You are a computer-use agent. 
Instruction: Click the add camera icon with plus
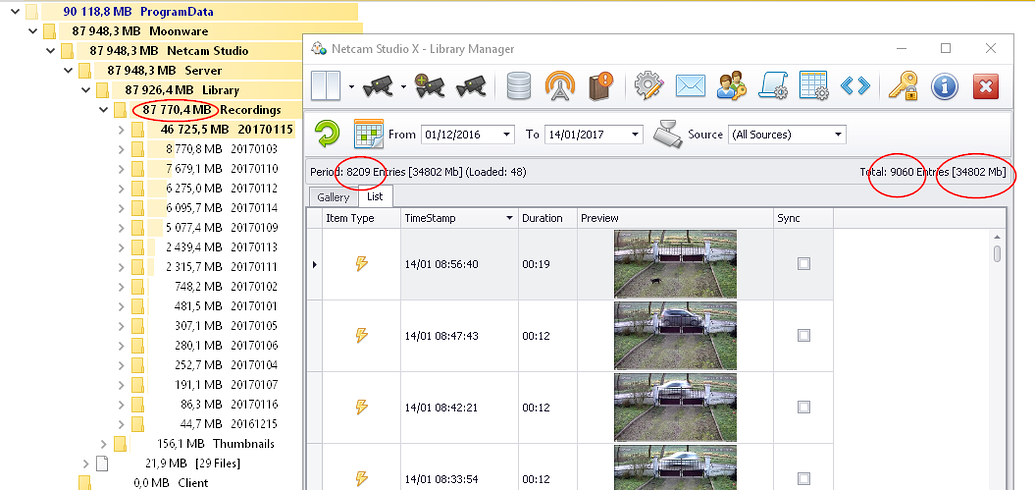[x=432, y=86]
